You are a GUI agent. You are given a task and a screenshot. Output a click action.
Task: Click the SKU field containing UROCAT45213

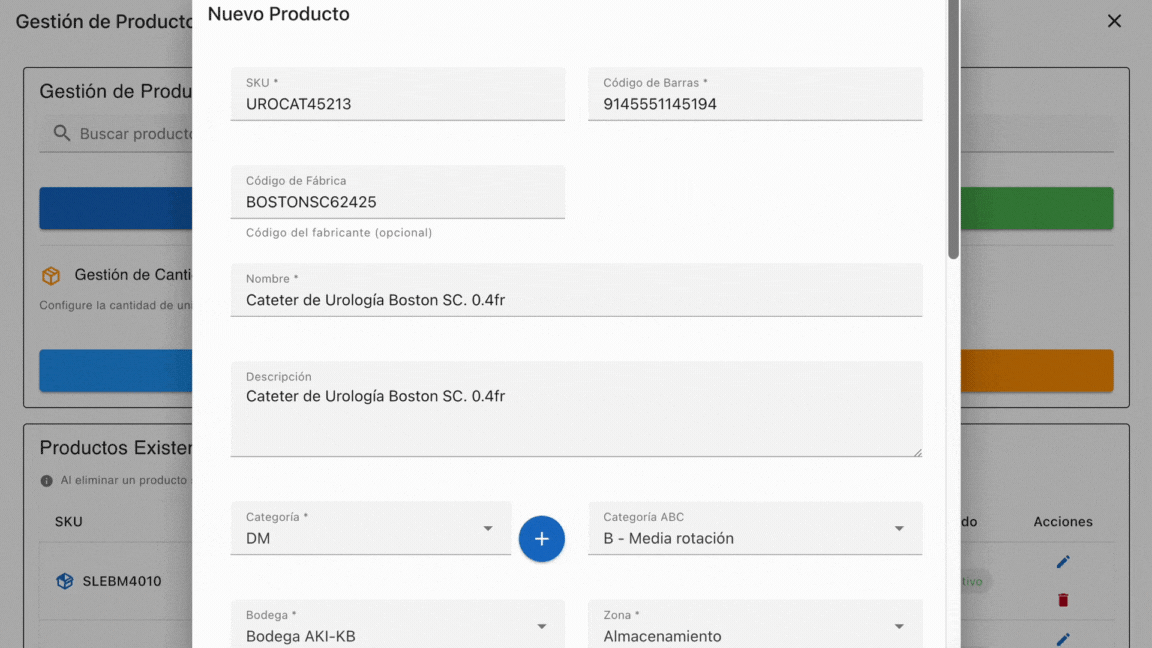click(397, 104)
